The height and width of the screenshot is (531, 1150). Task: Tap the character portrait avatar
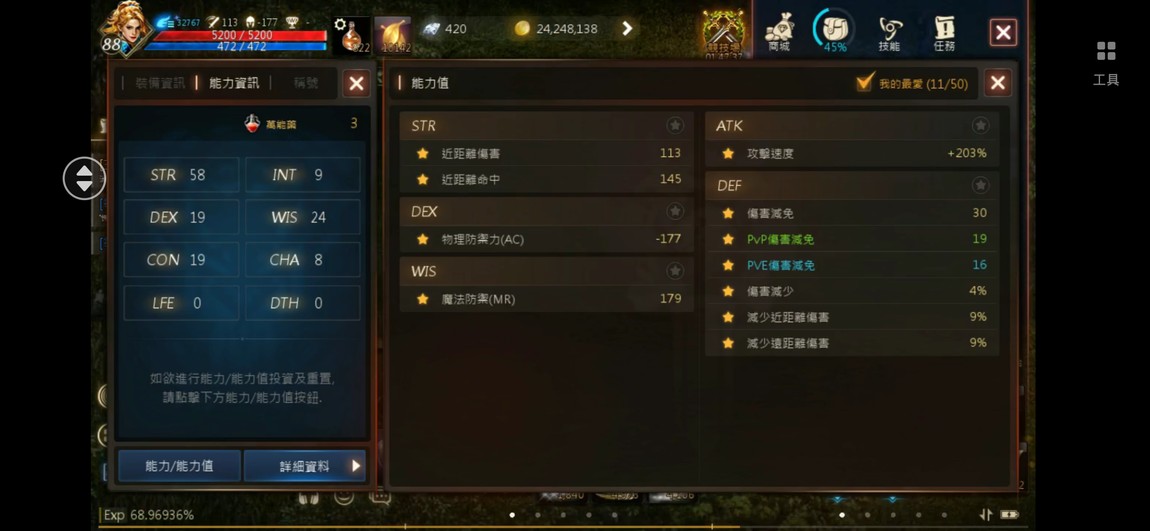(125, 28)
